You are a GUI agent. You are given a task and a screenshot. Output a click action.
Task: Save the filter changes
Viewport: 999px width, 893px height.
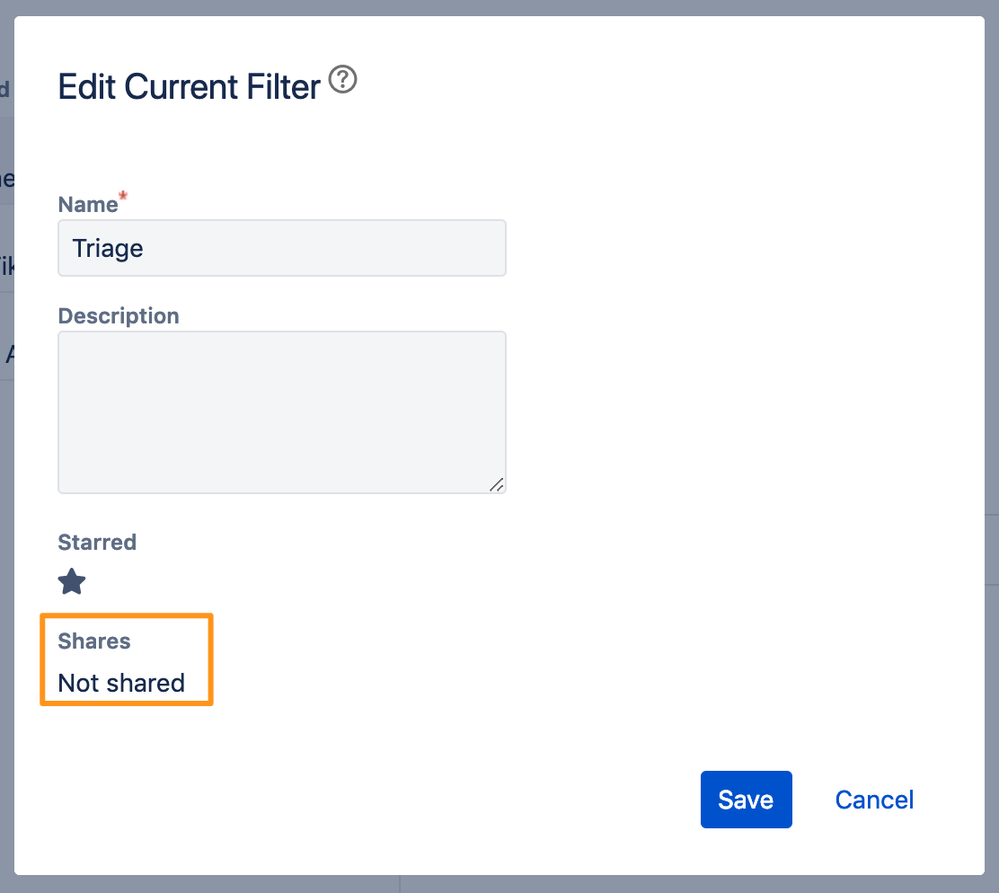pyautogui.click(x=746, y=799)
